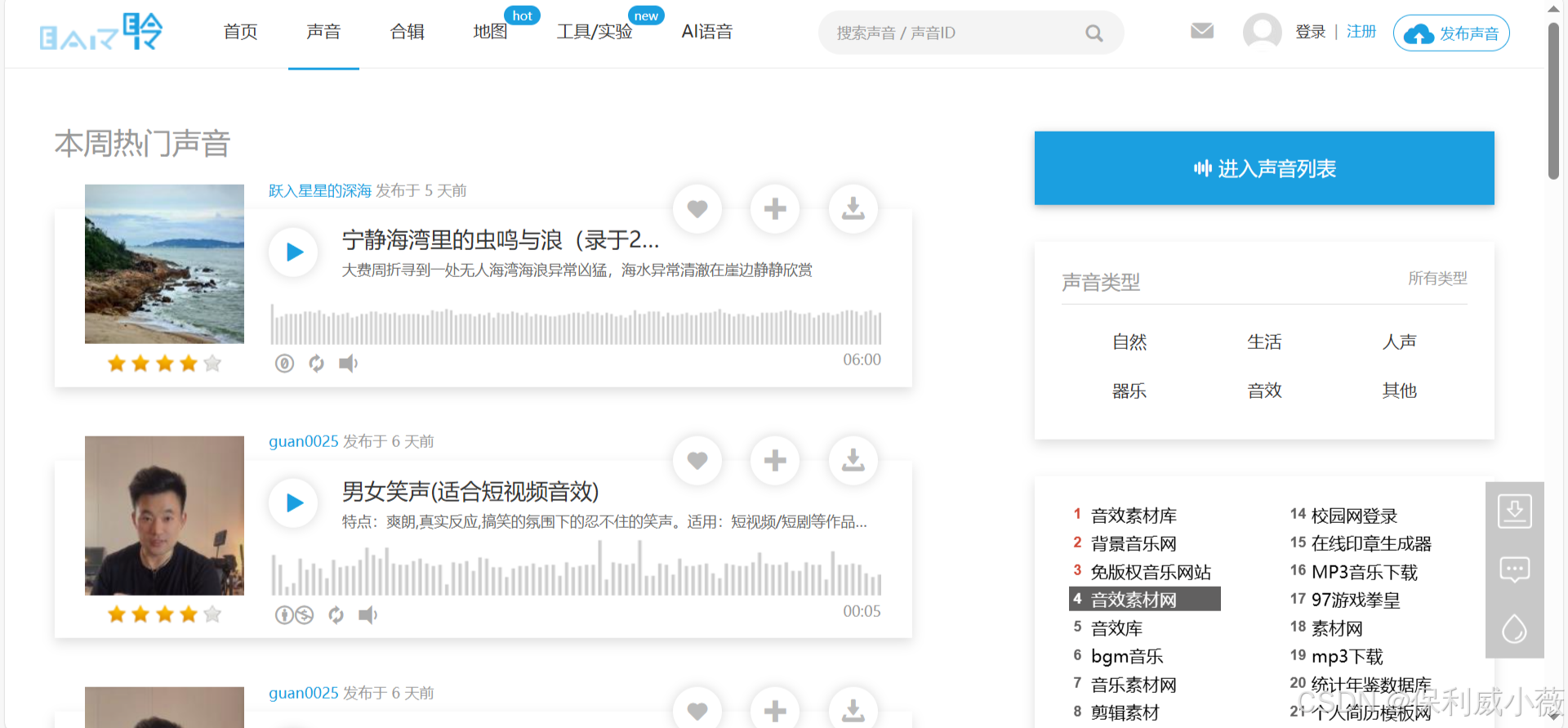The image size is (1568, 728).
Task: Click the floating download app icon
Action: point(1515,511)
